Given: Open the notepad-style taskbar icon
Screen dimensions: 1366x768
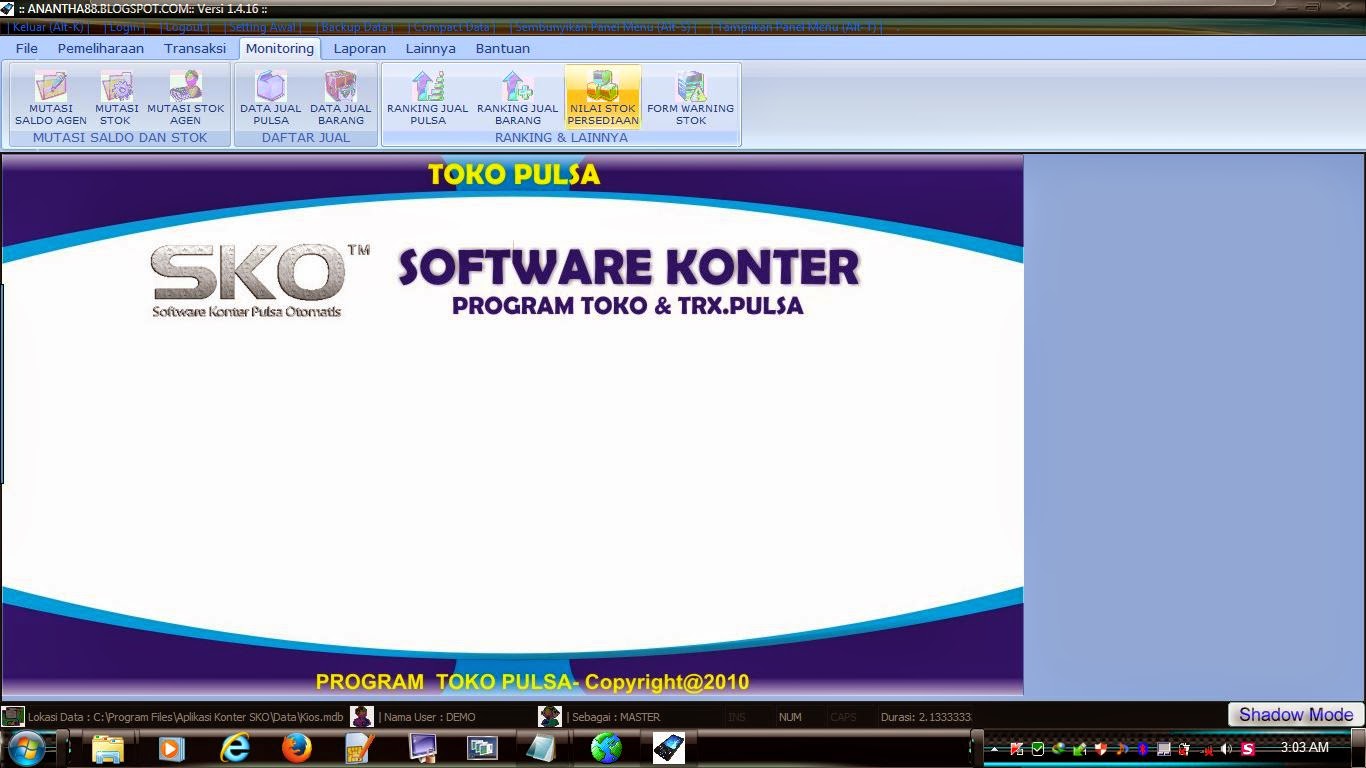Looking at the screenshot, I should coord(541,748).
